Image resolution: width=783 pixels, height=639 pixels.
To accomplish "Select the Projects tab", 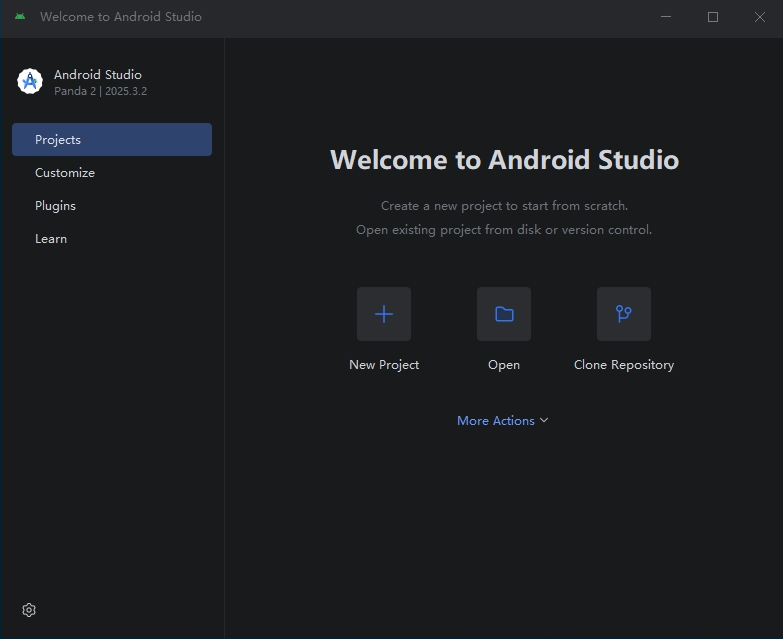I will pos(112,139).
